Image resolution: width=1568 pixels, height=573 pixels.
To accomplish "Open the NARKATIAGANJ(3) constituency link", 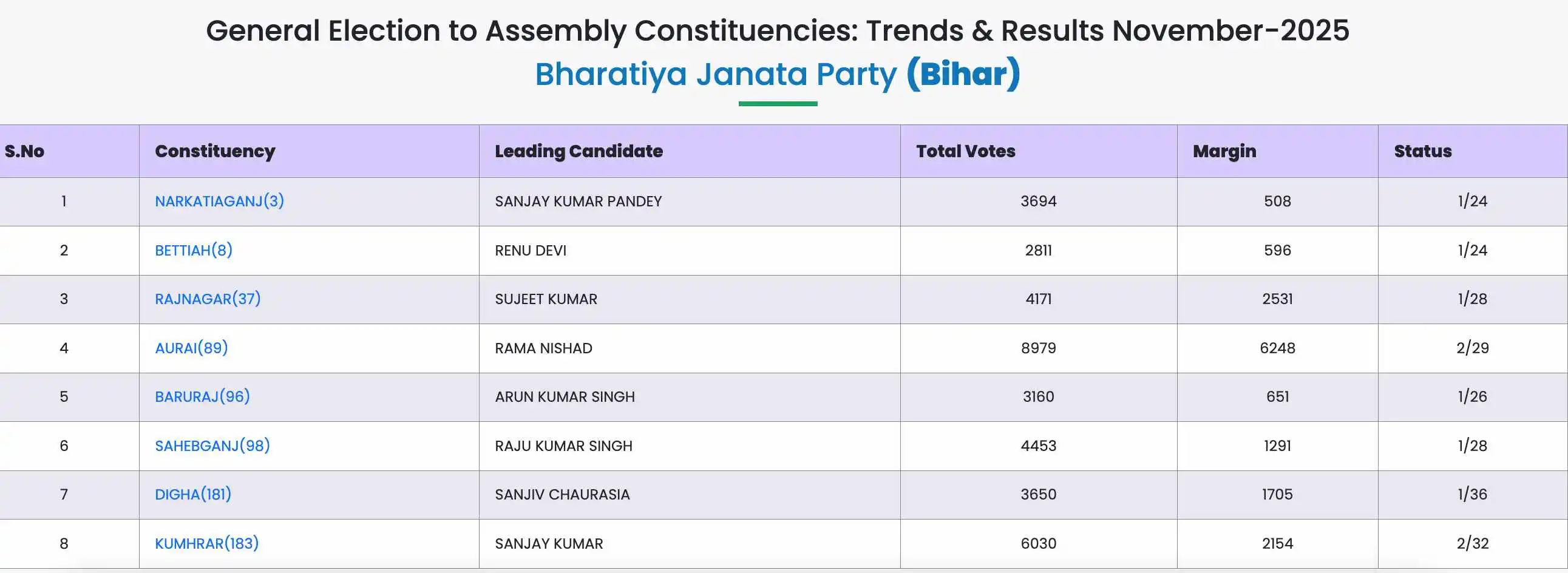I will [219, 202].
